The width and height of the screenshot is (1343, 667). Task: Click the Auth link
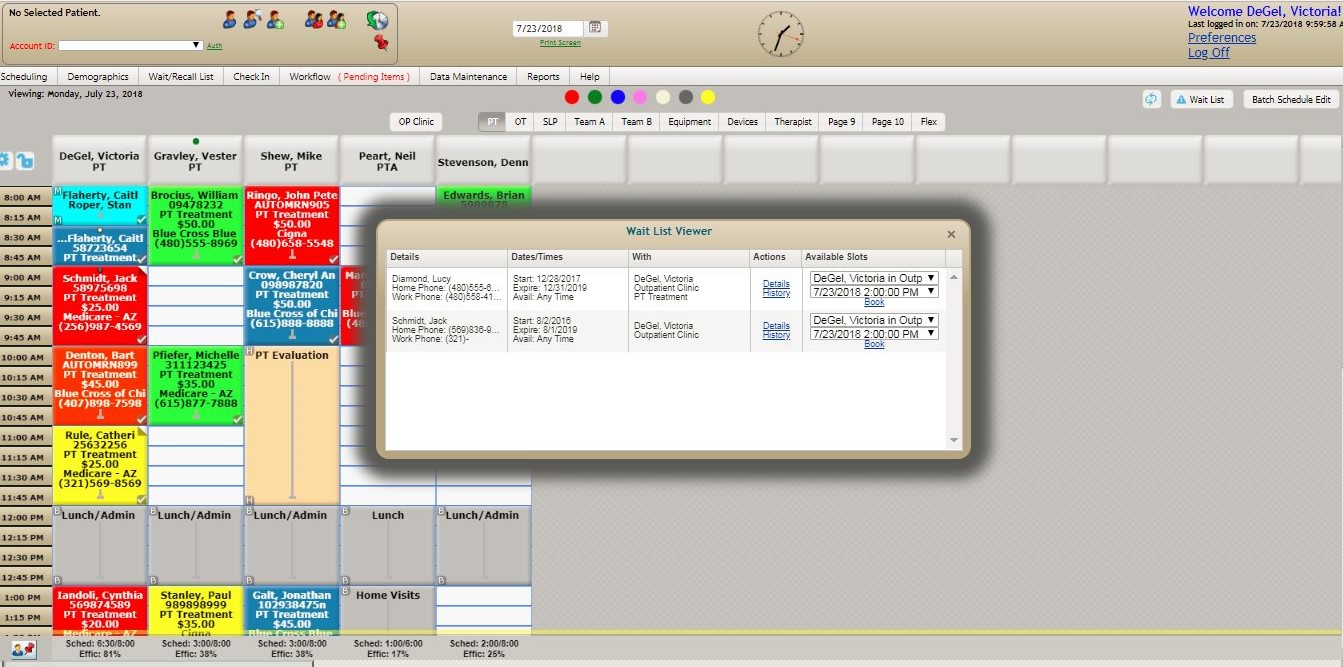pos(214,46)
